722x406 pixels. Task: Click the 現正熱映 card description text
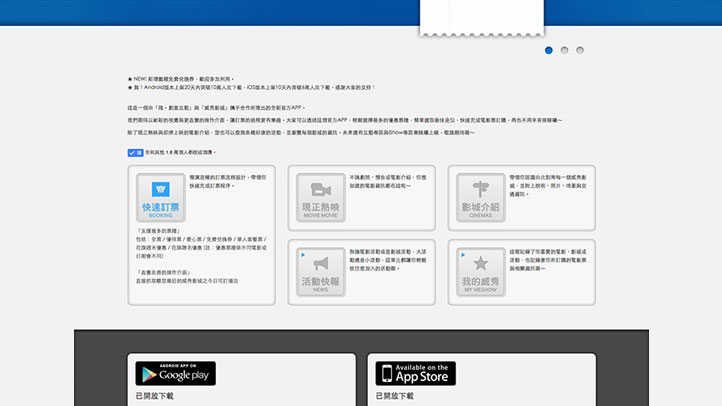pos(380,181)
